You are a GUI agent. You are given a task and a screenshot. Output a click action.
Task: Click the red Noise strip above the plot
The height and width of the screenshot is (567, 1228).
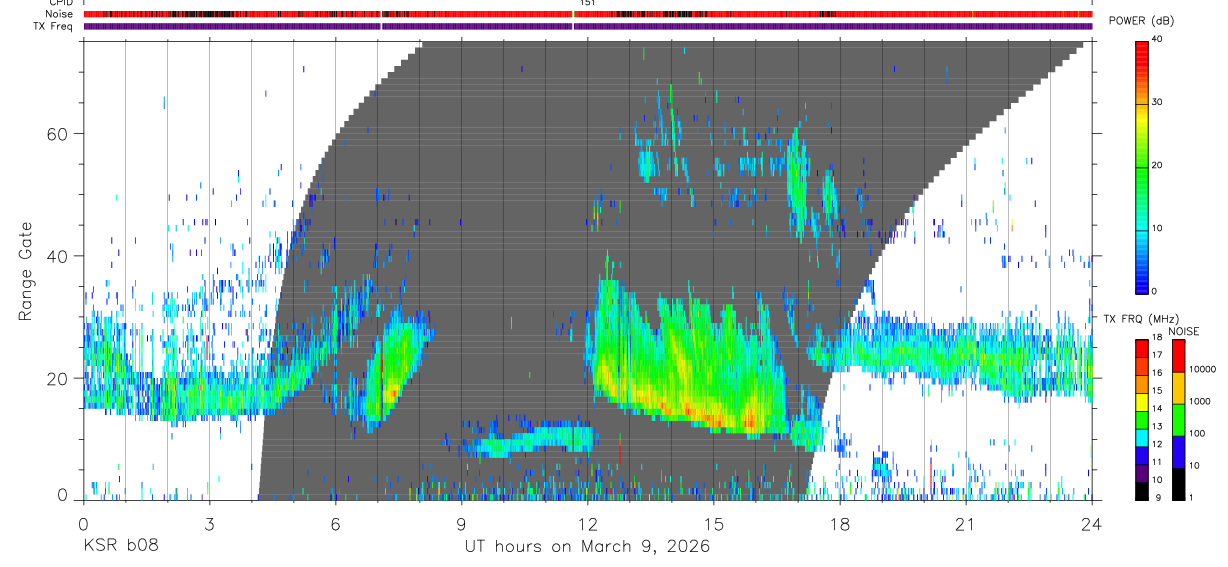pos(588,14)
